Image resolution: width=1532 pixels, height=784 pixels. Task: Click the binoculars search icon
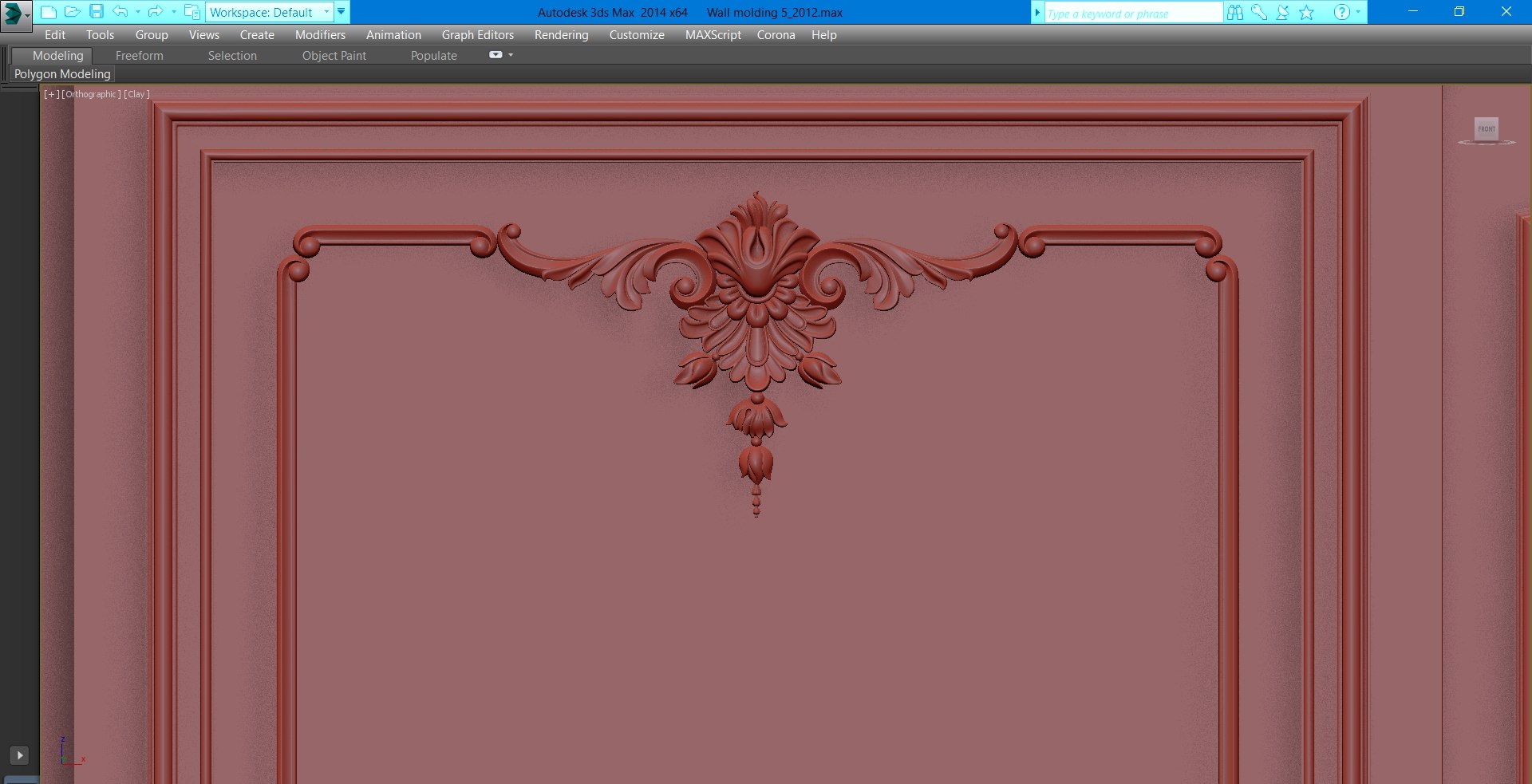coord(1235,12)
